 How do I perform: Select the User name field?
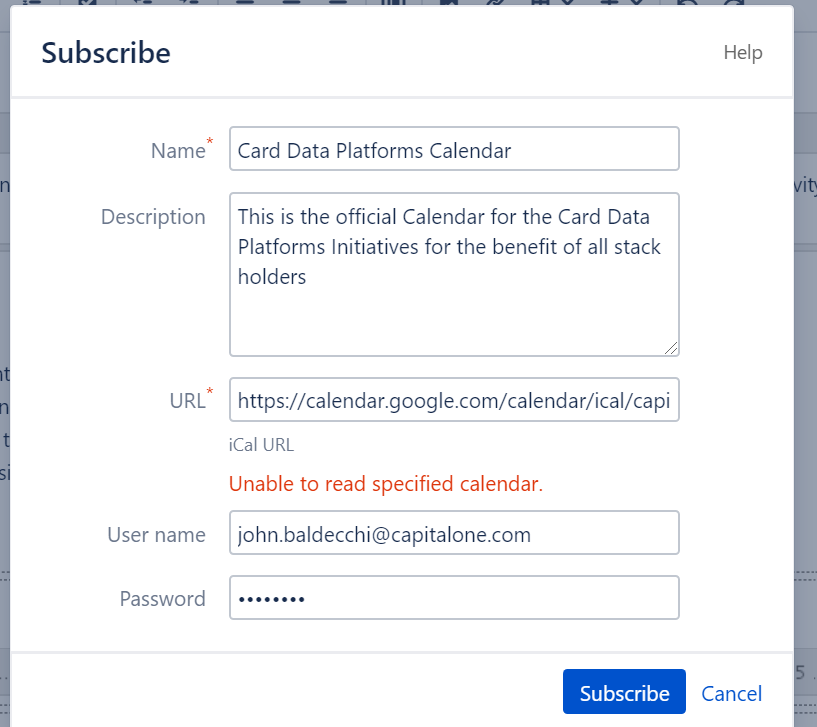tap(454, 534)
